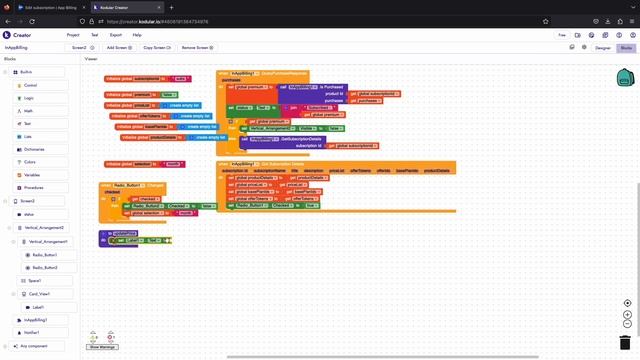The image size is (640, 360).
Task: Open the Help menu
Action: (x=137, y=35)
